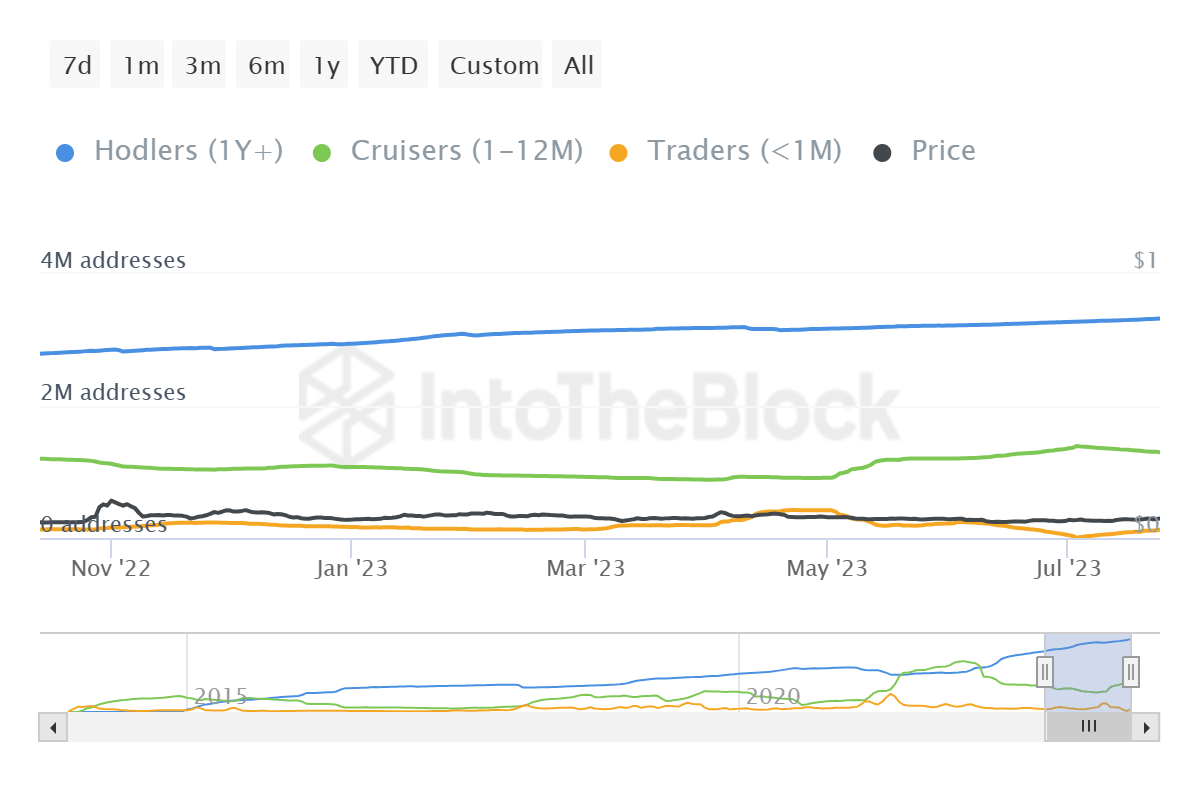Click the green Cruisers legend dot
Screen dimensions: 1200x800
[322, 150]
